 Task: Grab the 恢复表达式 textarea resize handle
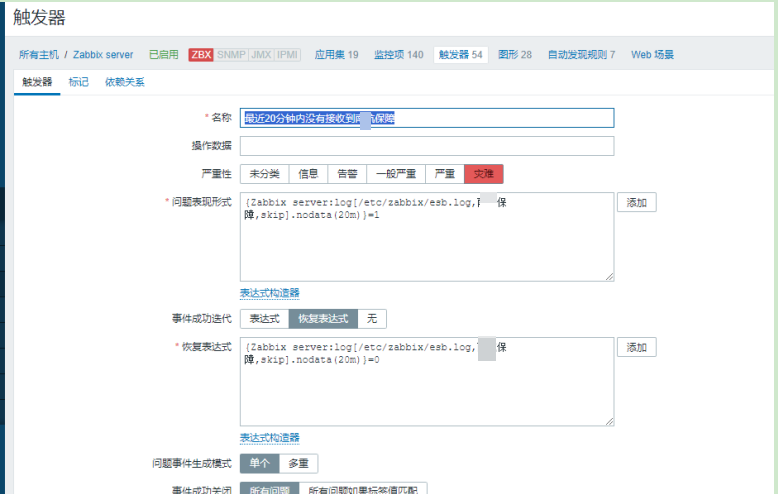point(610,422)
